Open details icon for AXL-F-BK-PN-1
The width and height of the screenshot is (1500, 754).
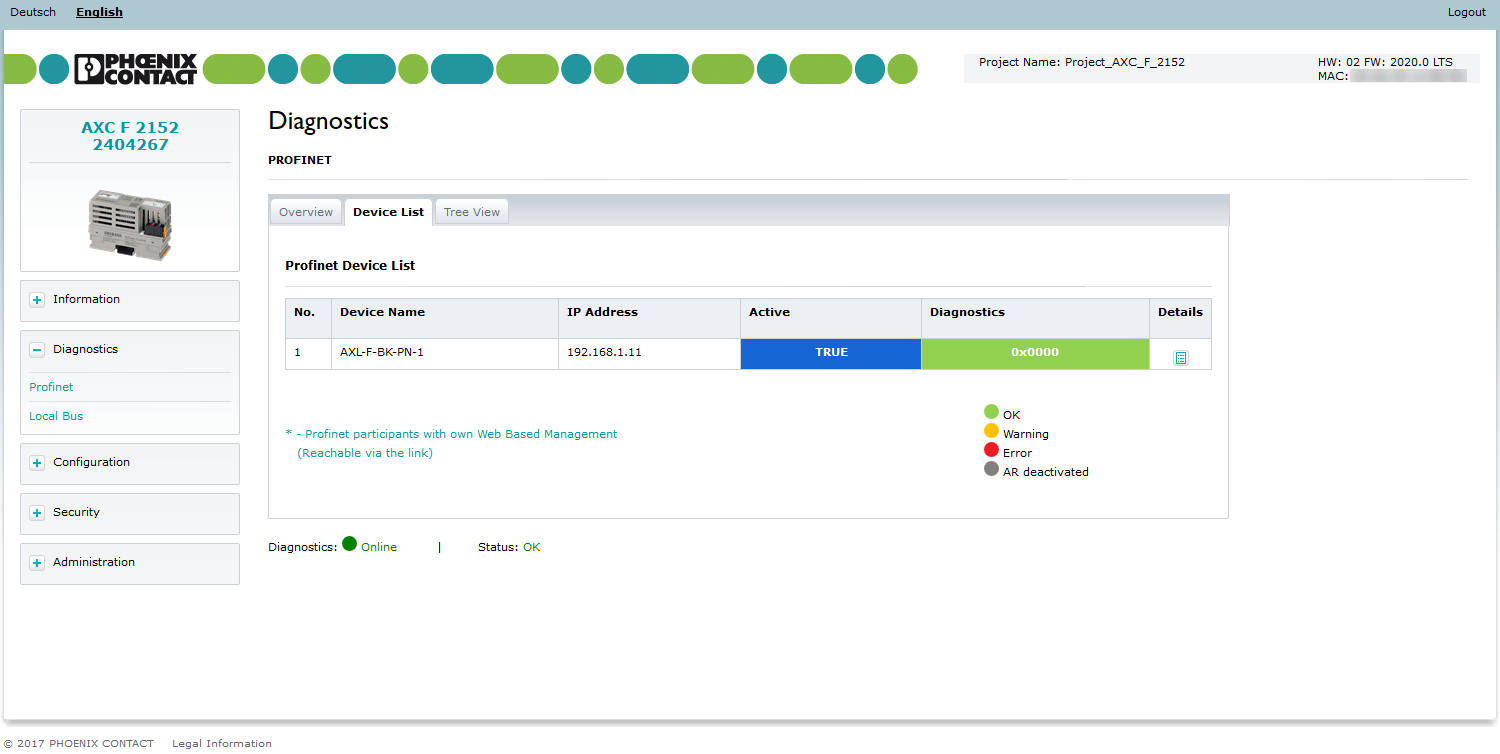[1180, 357]
